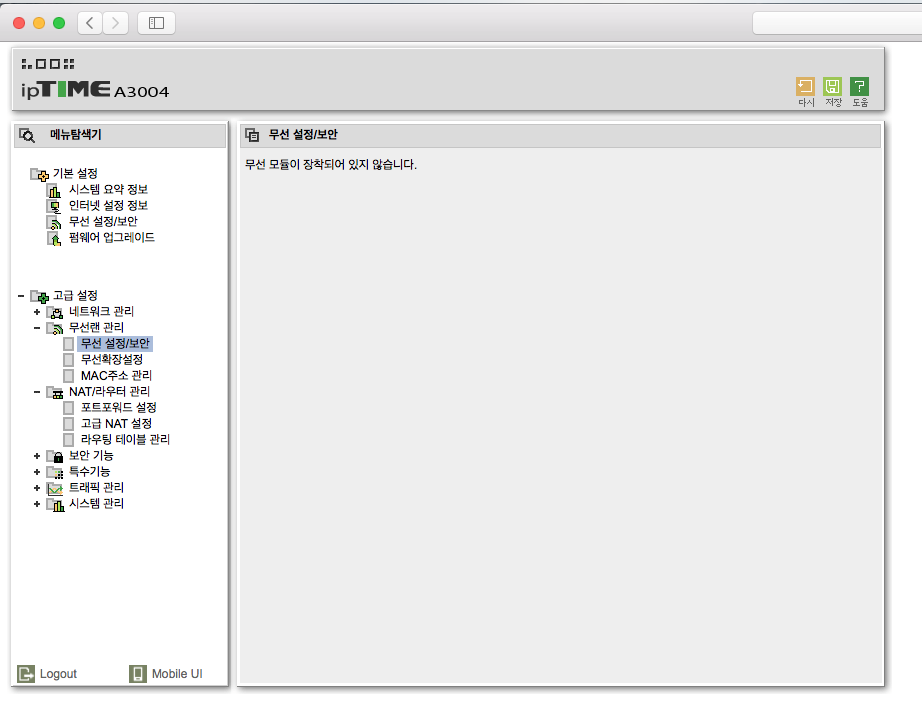Click the browser address bar
Screen dimensions: 922x725
(837, 23)
